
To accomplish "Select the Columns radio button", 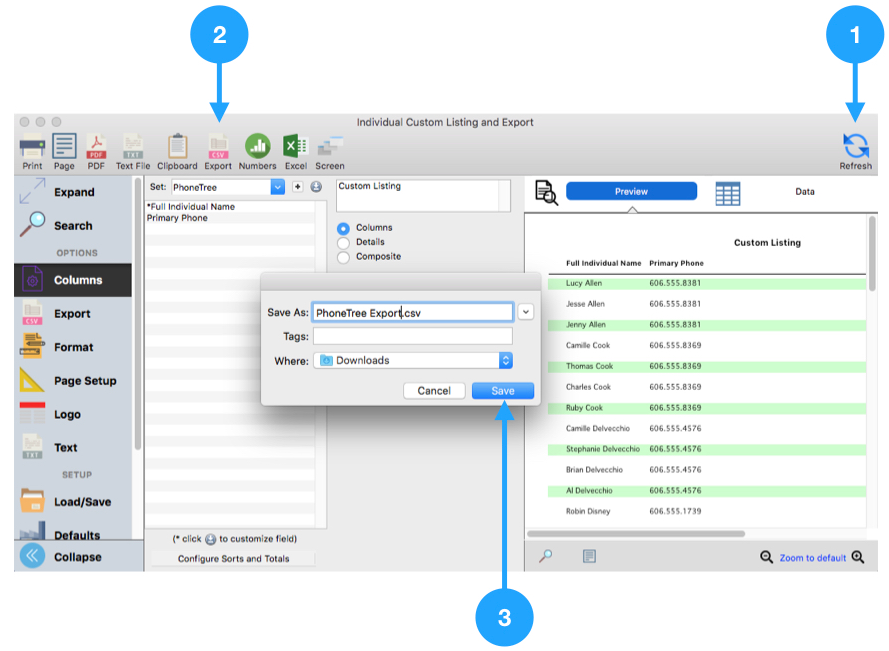I will (x=344, y=228).
